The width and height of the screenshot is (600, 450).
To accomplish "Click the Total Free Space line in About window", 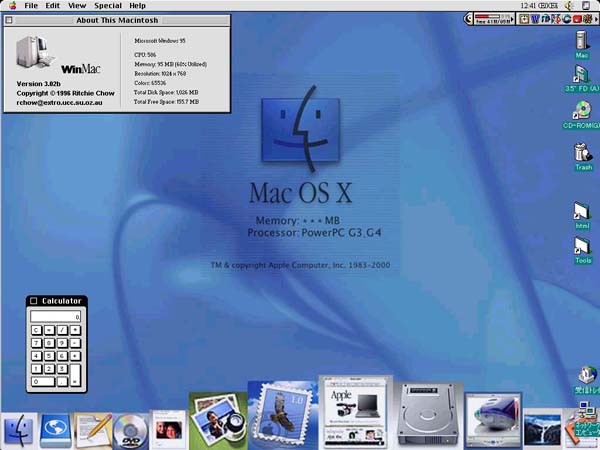I will (166, 102).
